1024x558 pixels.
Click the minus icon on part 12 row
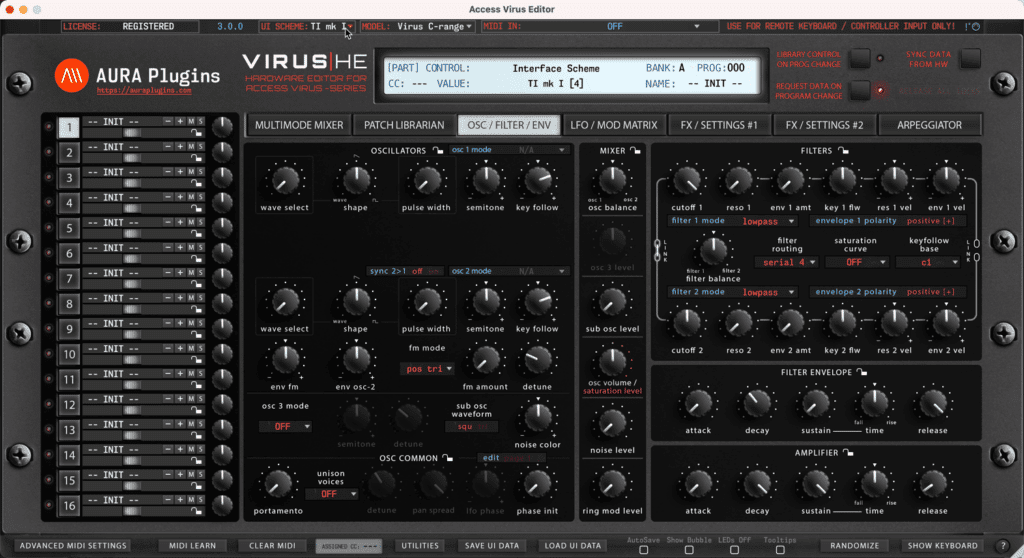coord(168,399)
